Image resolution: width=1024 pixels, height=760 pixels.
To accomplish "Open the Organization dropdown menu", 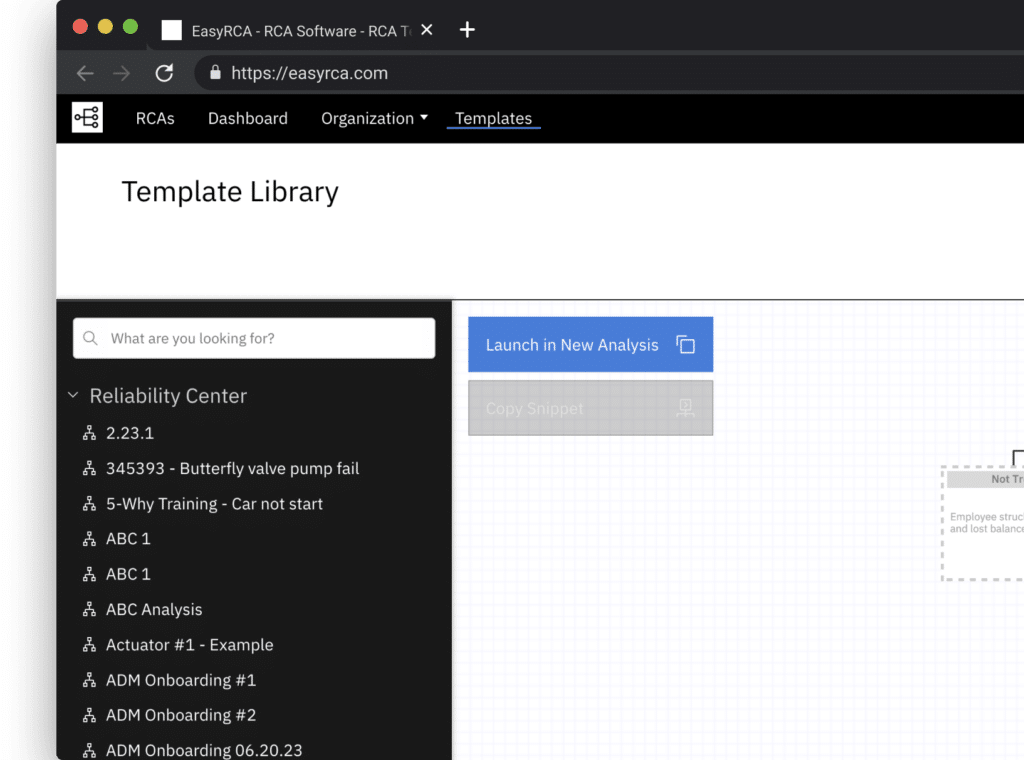I will coord(374,117).
